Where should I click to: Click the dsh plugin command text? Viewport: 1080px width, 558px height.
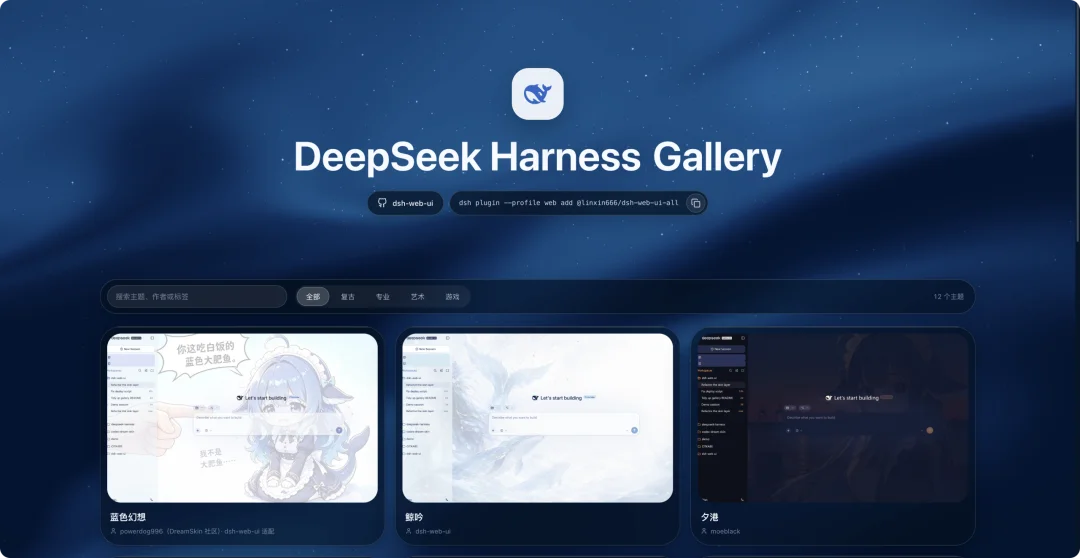[x=568, y=203]
